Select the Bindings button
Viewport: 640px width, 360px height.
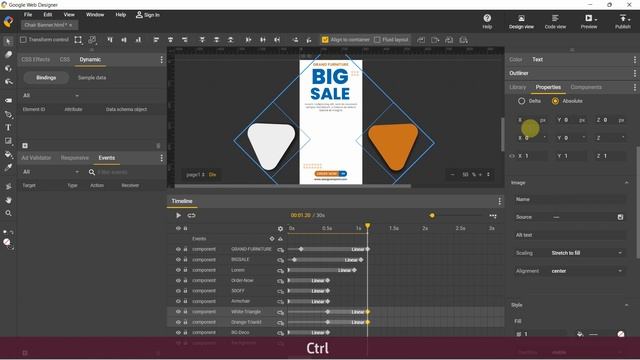[x=46, y=78]
